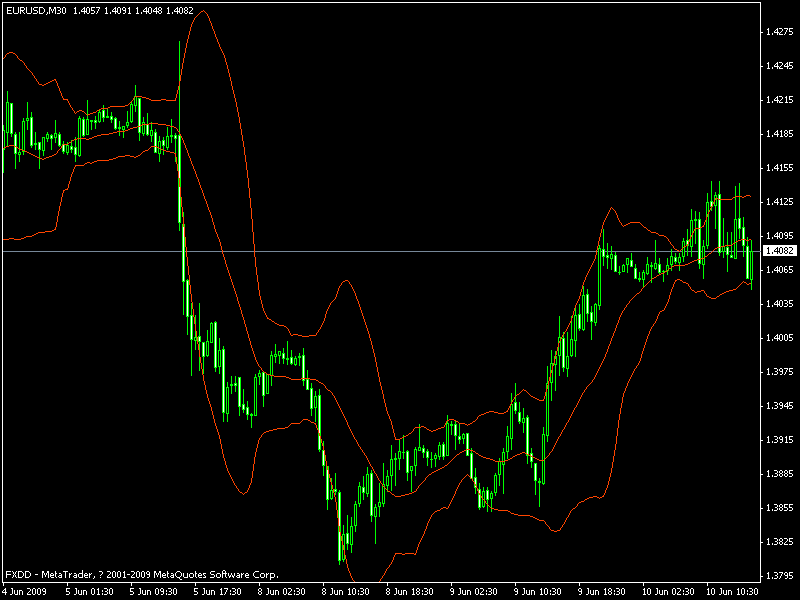Screen dimensions: 800x600
Task: Click the 1.4035 price axis label
Action: pos(780,304)
